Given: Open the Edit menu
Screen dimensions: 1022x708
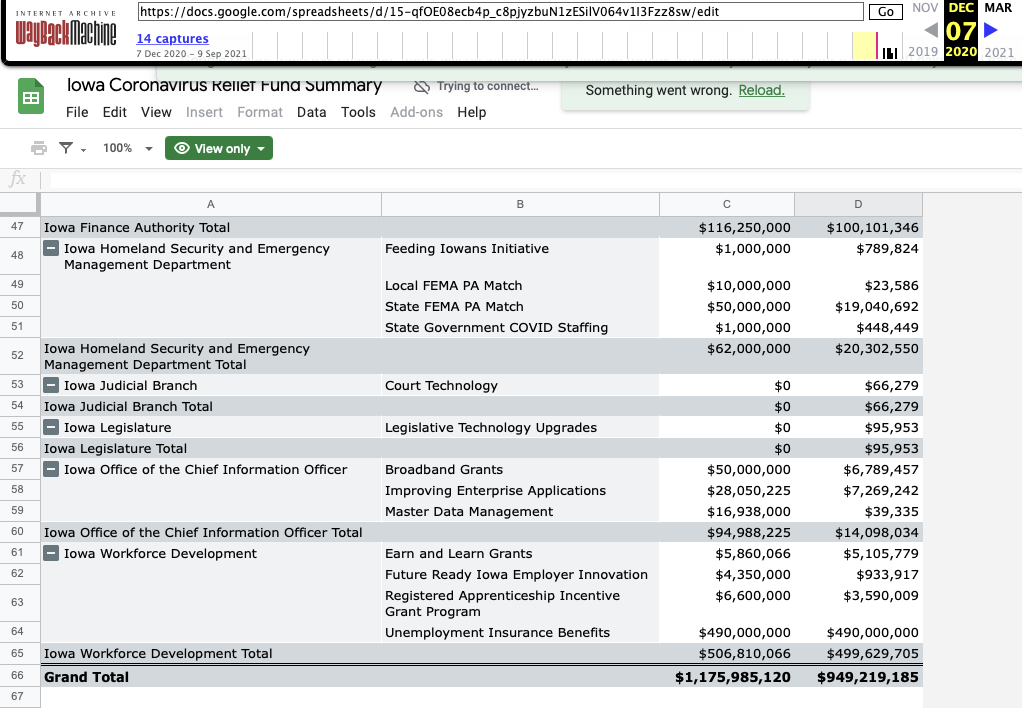Looking at the screenshot, I should coord(114,112).
